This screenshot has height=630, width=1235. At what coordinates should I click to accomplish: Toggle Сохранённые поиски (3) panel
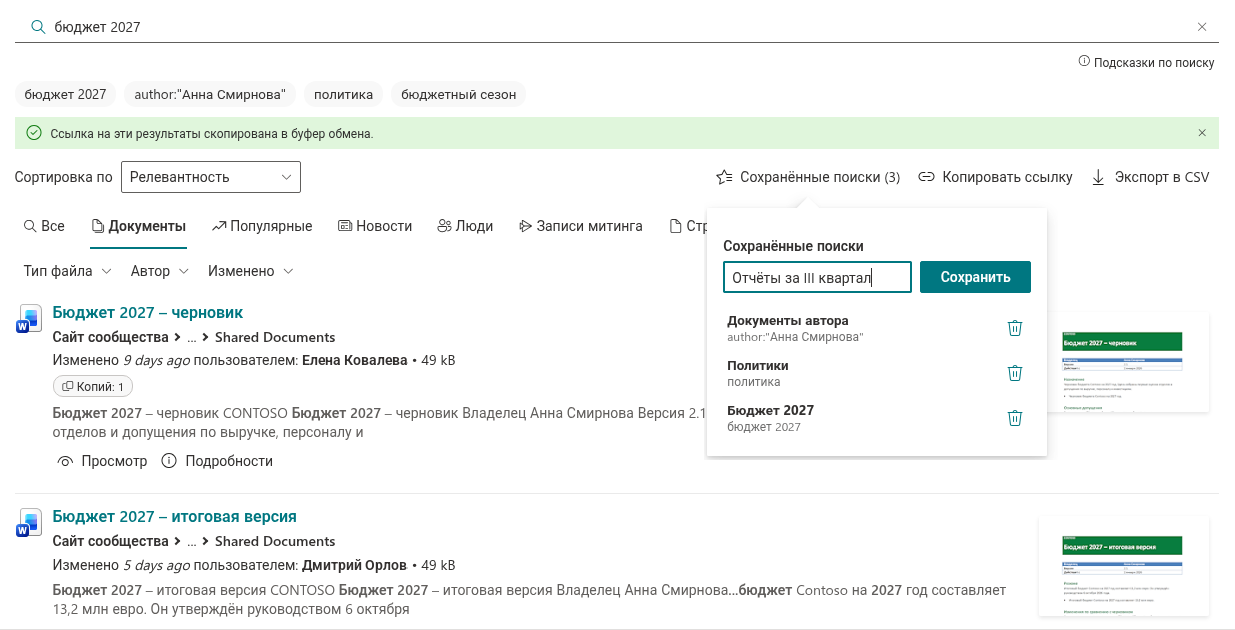coord(808,177)
